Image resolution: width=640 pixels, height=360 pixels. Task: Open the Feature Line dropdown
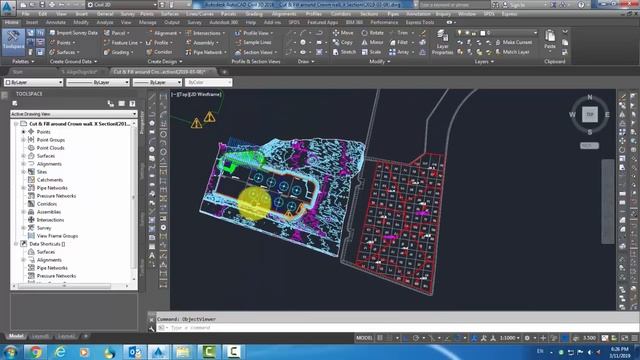click(x=122, y=42)
